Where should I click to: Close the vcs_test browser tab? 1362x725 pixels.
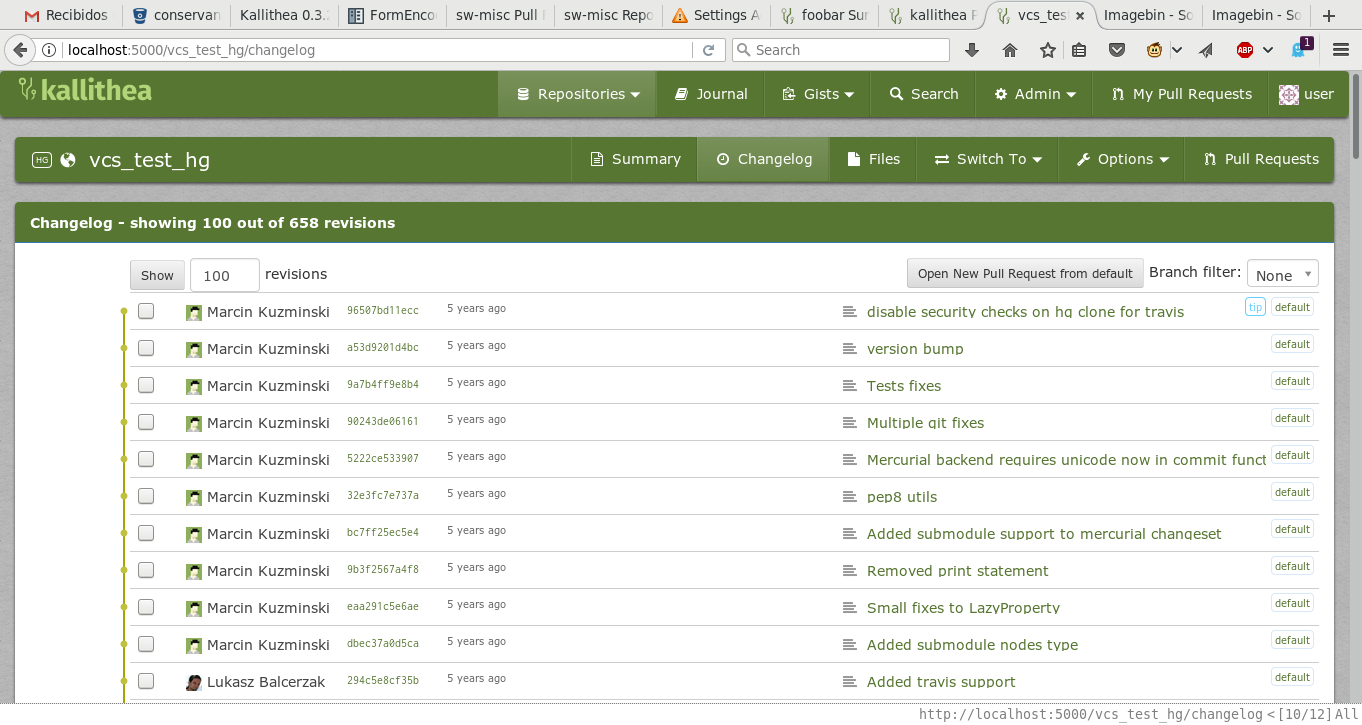[1080, 16]
